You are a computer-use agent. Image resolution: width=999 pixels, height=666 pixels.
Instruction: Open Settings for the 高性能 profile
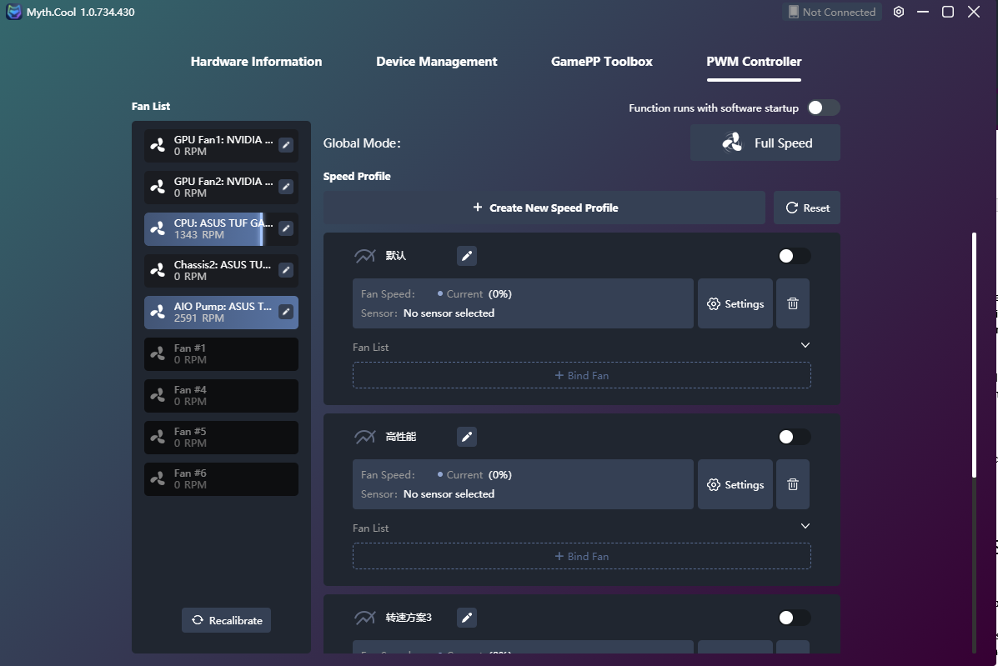[x=735, y=484]
